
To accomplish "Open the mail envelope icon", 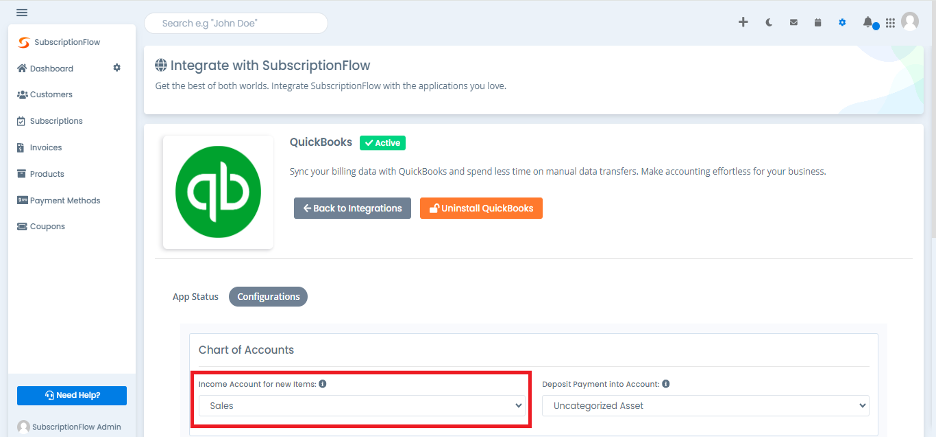I will click(793, 23).
